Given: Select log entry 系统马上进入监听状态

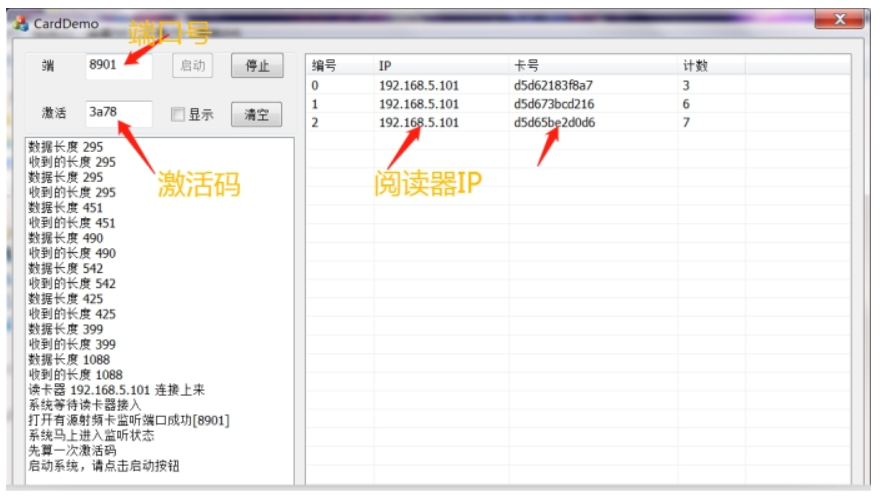Looking at the screenshot, I should coord(90,436).
